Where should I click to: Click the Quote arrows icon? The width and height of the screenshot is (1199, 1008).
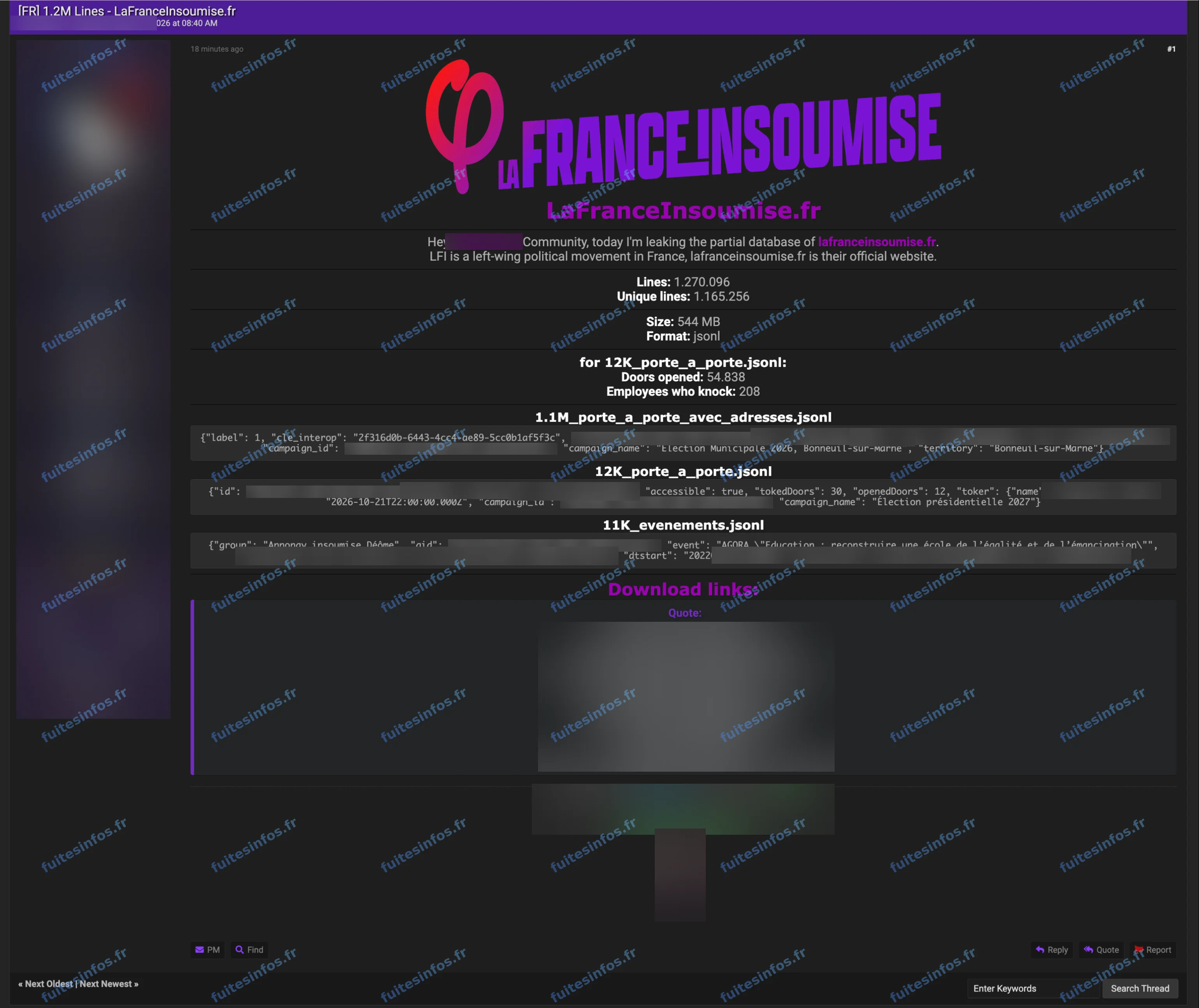(1088, 950)
